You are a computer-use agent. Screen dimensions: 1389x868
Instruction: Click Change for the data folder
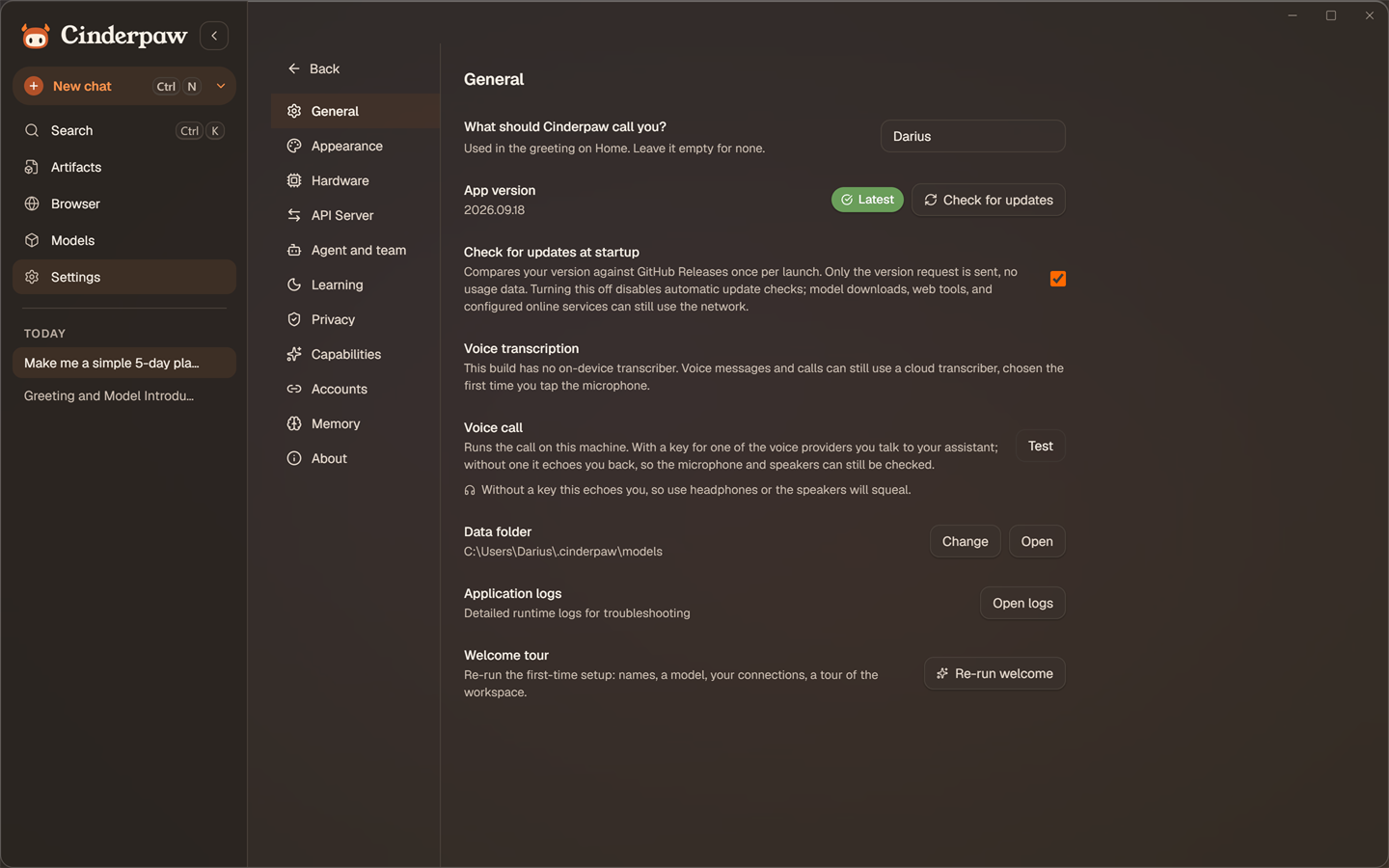coord(965,541)
